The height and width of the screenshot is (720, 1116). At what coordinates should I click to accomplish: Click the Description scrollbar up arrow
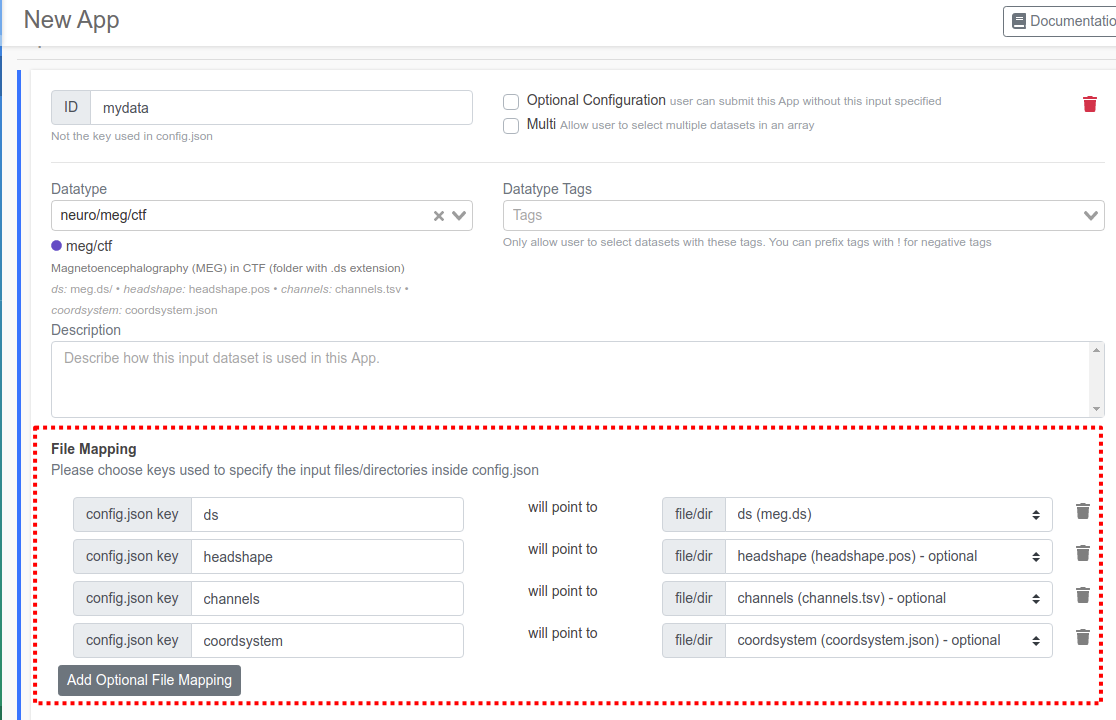tap(1097, 350)
